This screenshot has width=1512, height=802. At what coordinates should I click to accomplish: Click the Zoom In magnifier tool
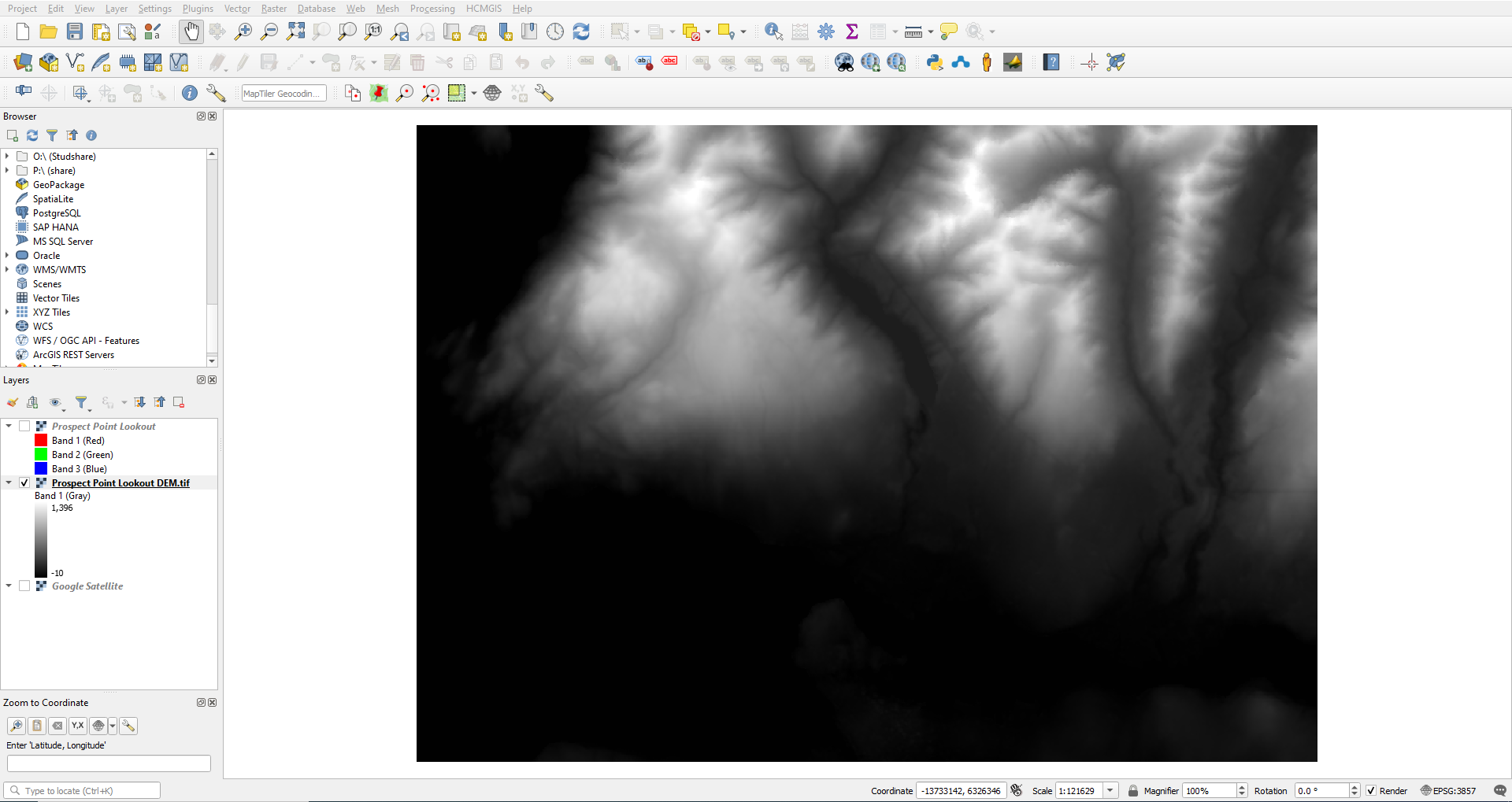coord(243,31)
